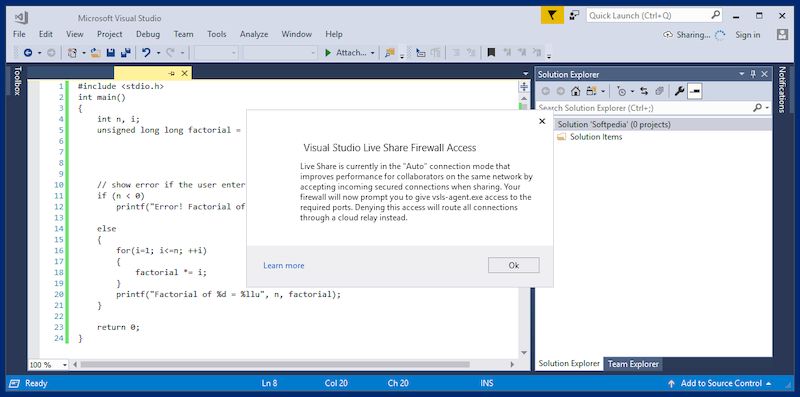800x397 pixels.
Task: Toggle the pin on the document tab
Action: 172,74
